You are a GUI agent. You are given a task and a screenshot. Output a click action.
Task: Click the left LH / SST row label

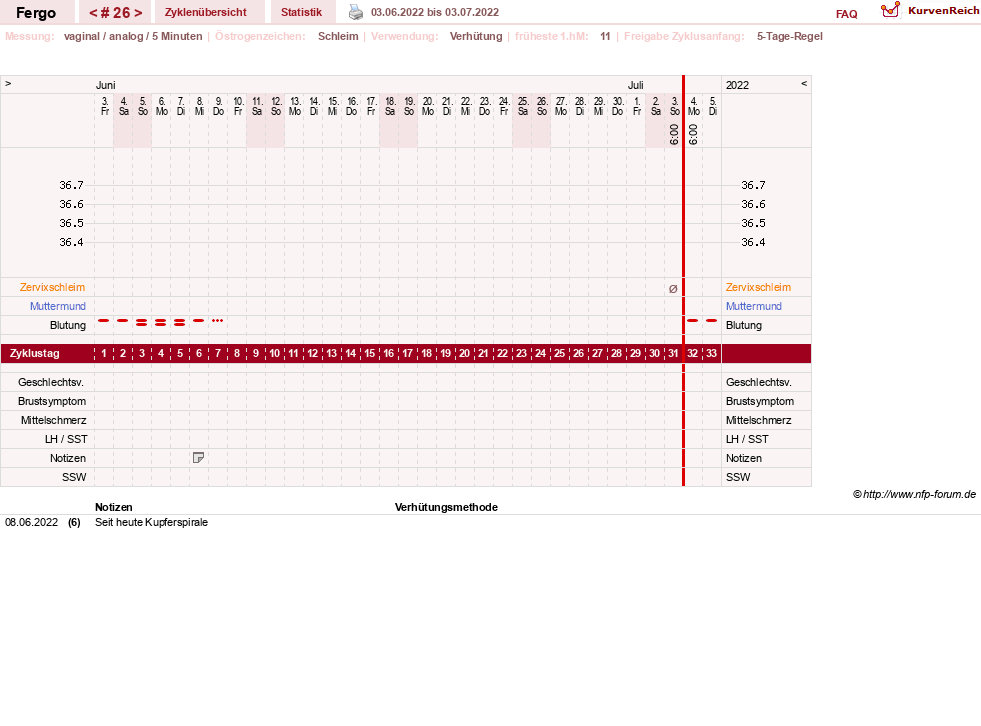click(x=66, y=439)
